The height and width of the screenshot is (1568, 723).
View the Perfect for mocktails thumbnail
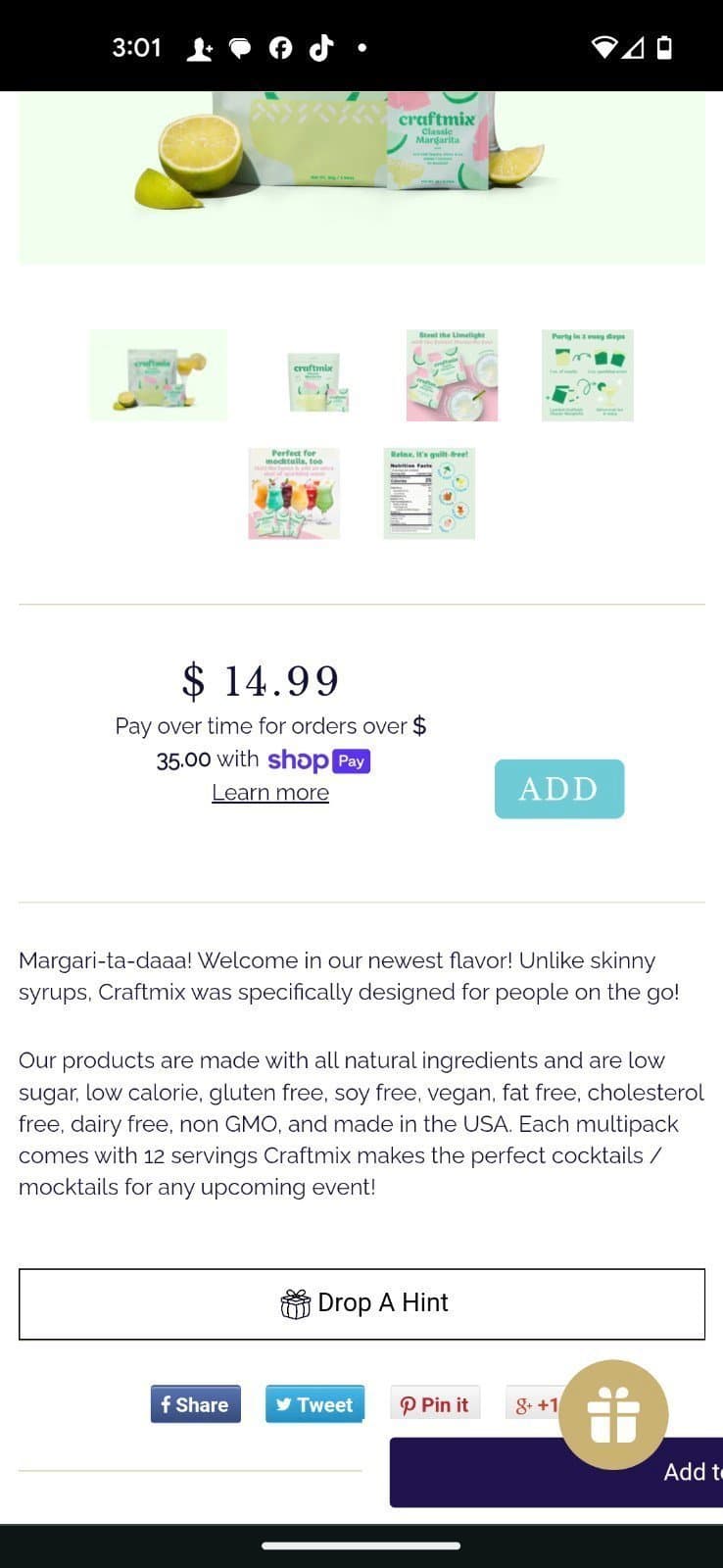click(293, 493)
